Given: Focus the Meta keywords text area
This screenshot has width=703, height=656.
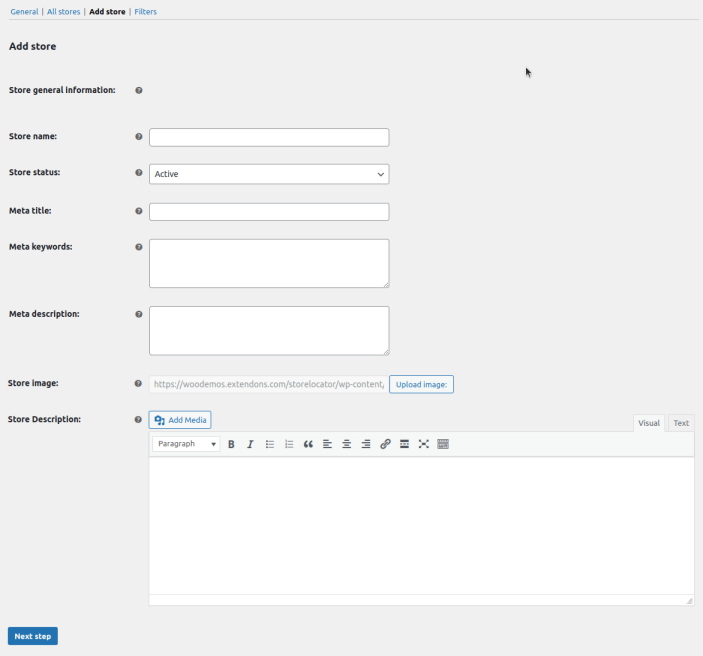Looking at the screenshot, I should [269, 263].
